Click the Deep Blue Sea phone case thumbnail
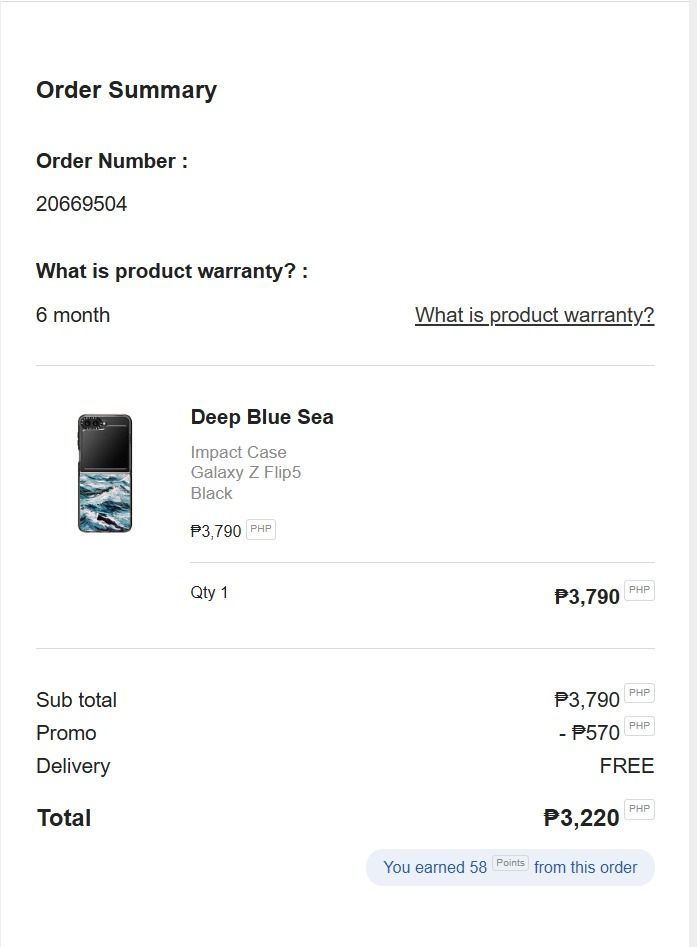 105,473
